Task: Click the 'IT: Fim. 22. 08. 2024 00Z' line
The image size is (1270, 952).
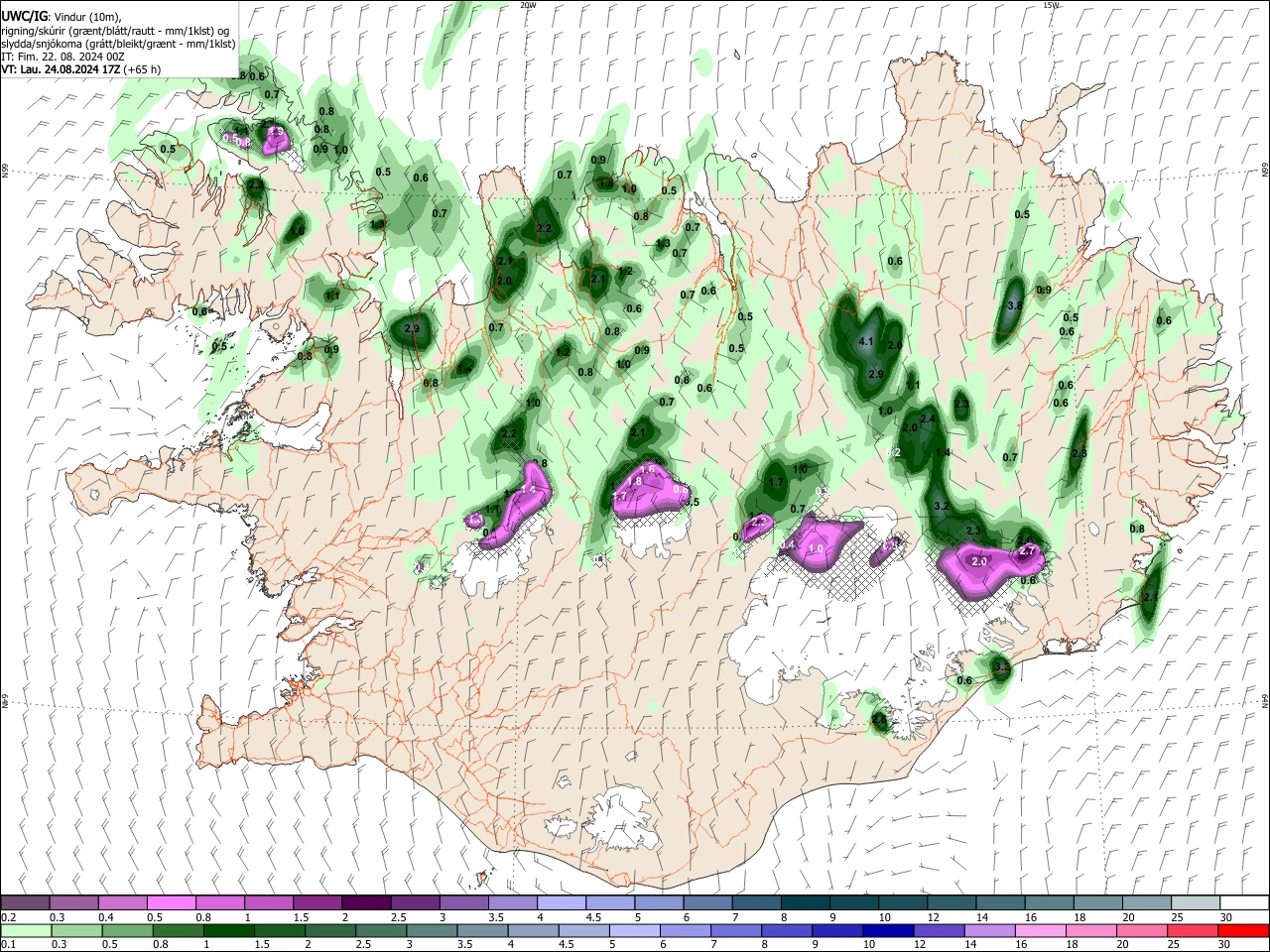Action: tap(63, 57)
